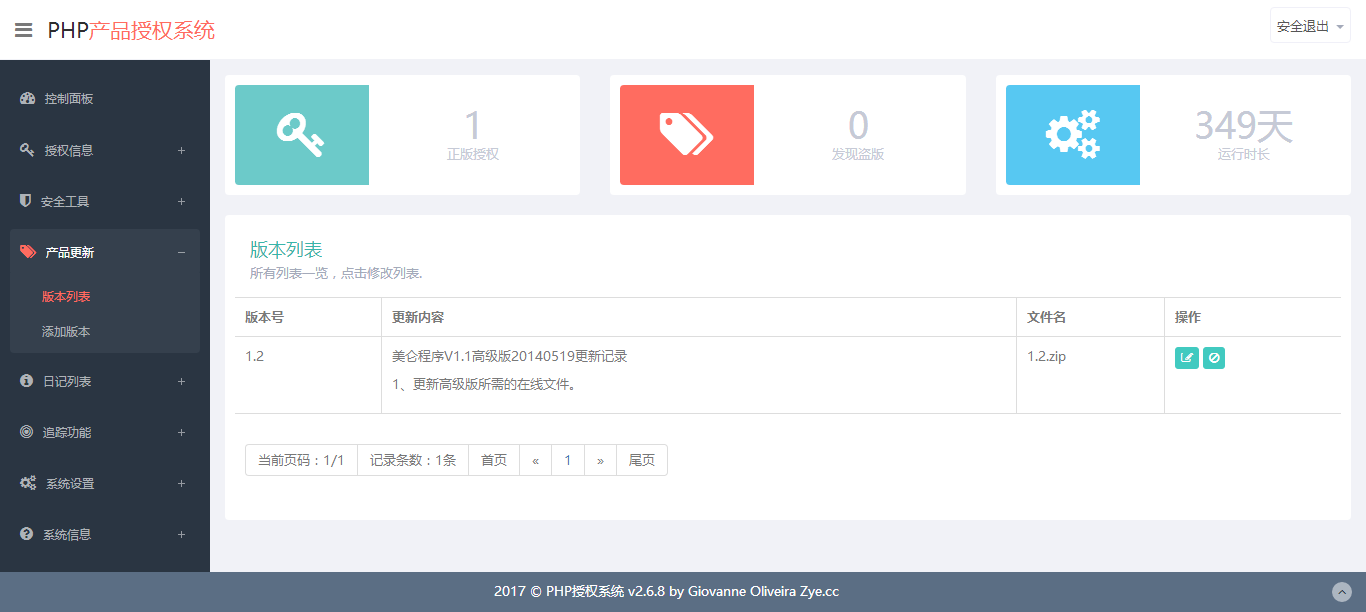The height and width of the screenshot is (612, 1366).
Task: Open the 安全退出 dropdown
Action: pyautogui.click(x=1310, y=27)
